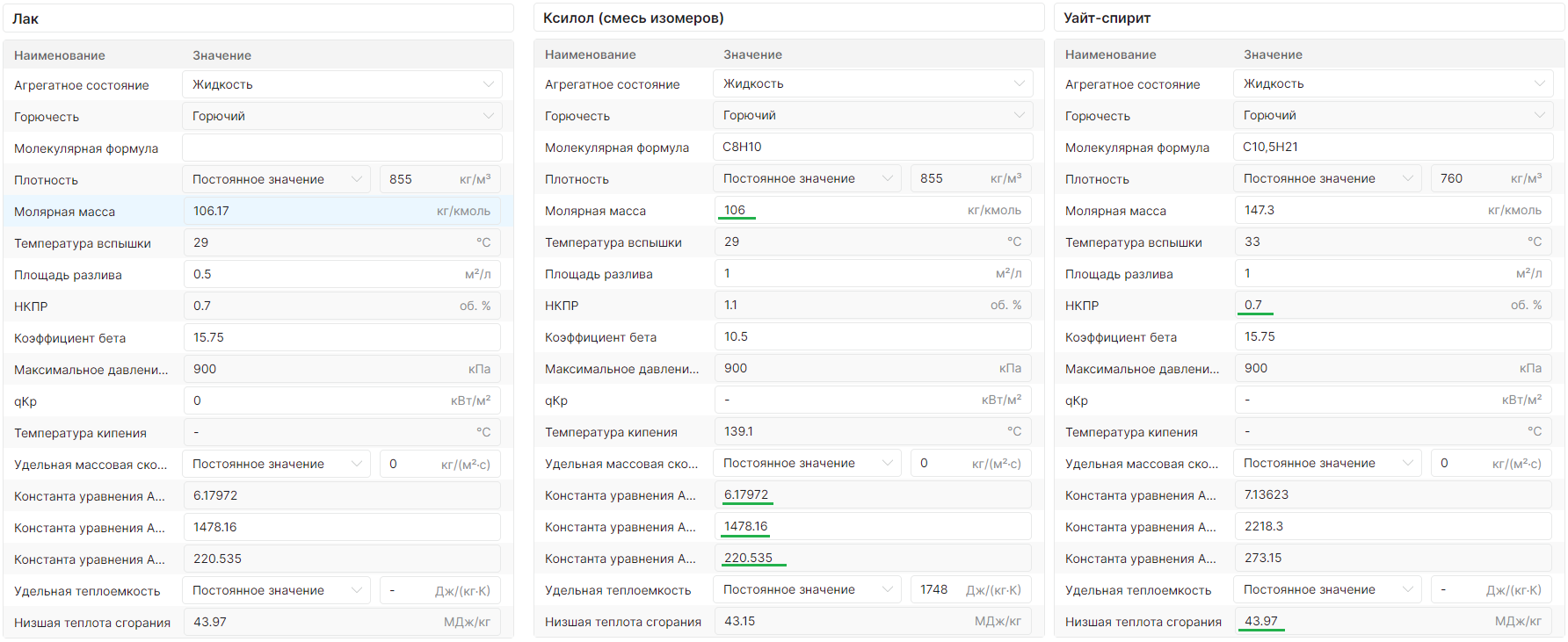Edit qKp field in Лак panel
Screen dimensions: 1568x642
pyautogui.click(x=342, y=400)
